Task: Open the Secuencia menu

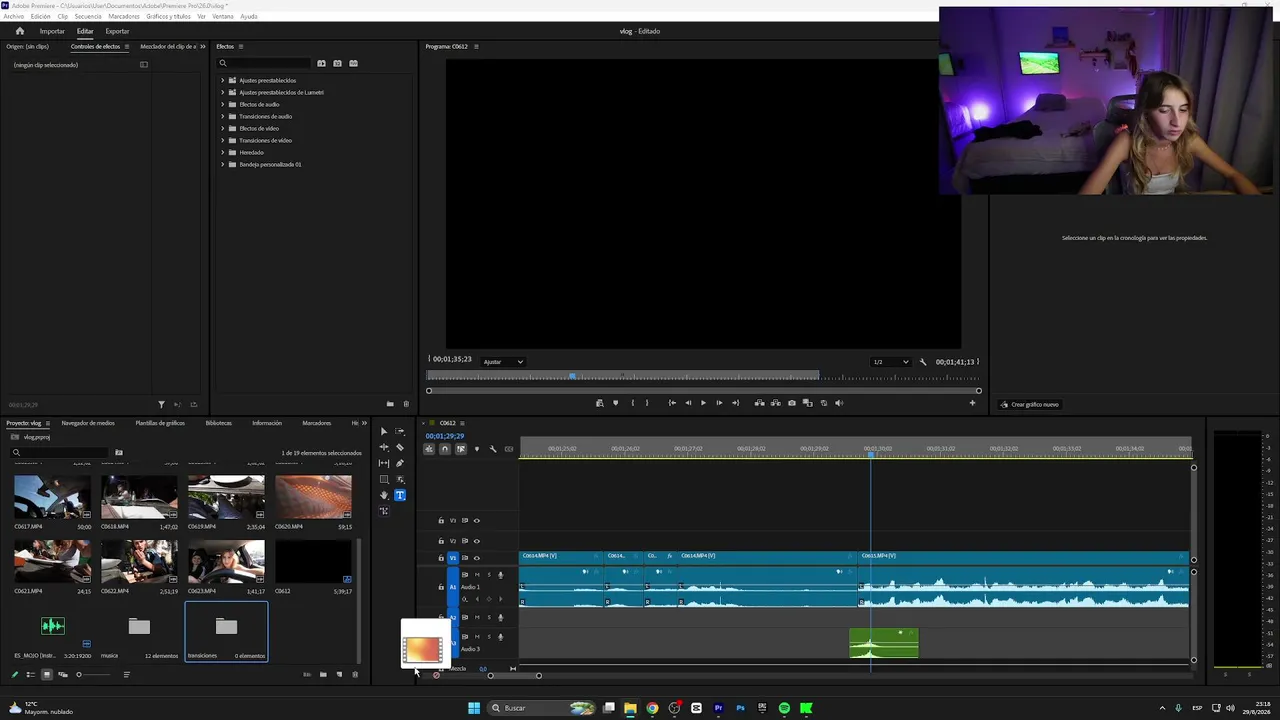Action: (88, 17)
